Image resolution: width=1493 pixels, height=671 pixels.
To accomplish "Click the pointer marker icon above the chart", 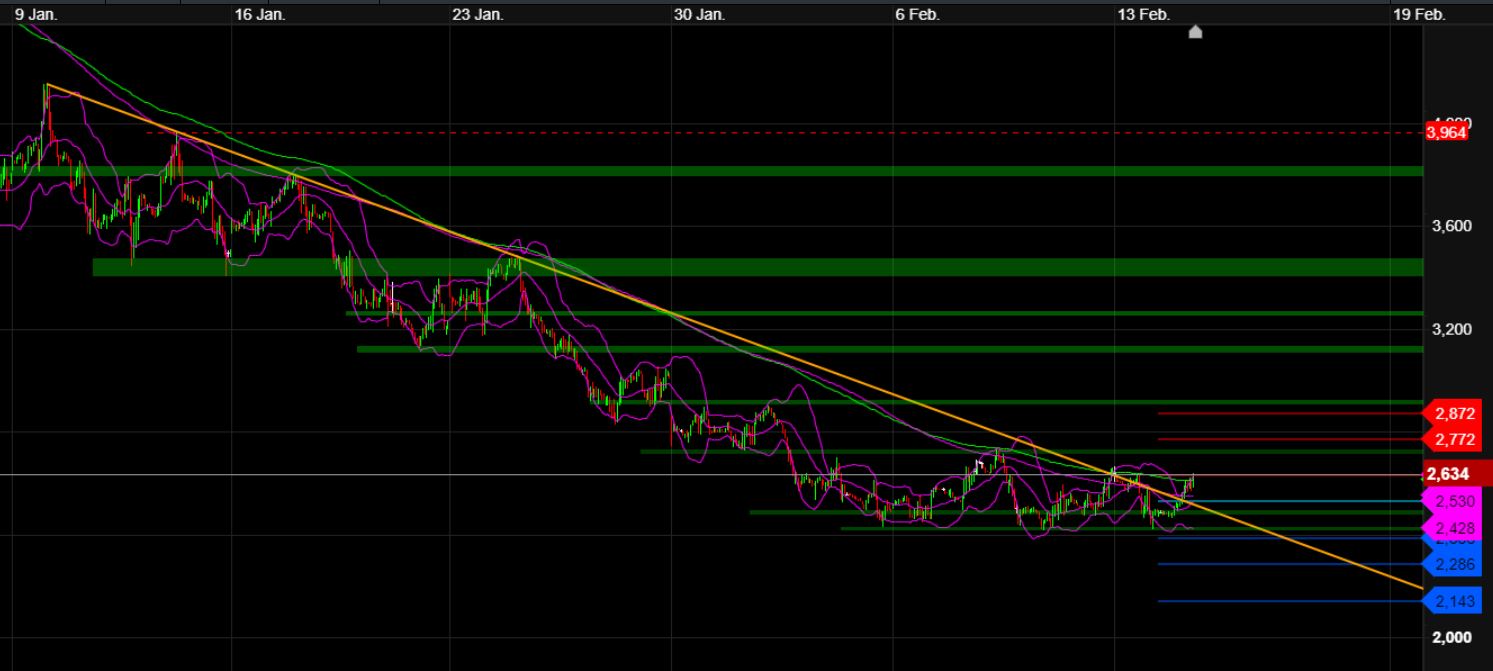I will 1196,32.
